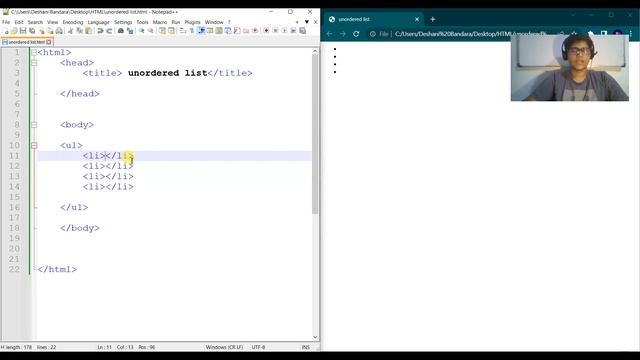This screenshot has height=360, width=640.
Task: Close the unordered list.html document tab
Action: (x=49, y=42)
